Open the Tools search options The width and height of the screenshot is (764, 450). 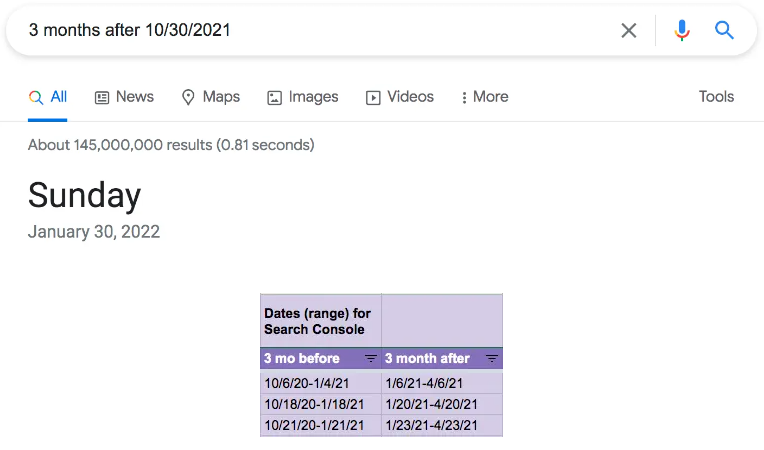coord(716,97)
